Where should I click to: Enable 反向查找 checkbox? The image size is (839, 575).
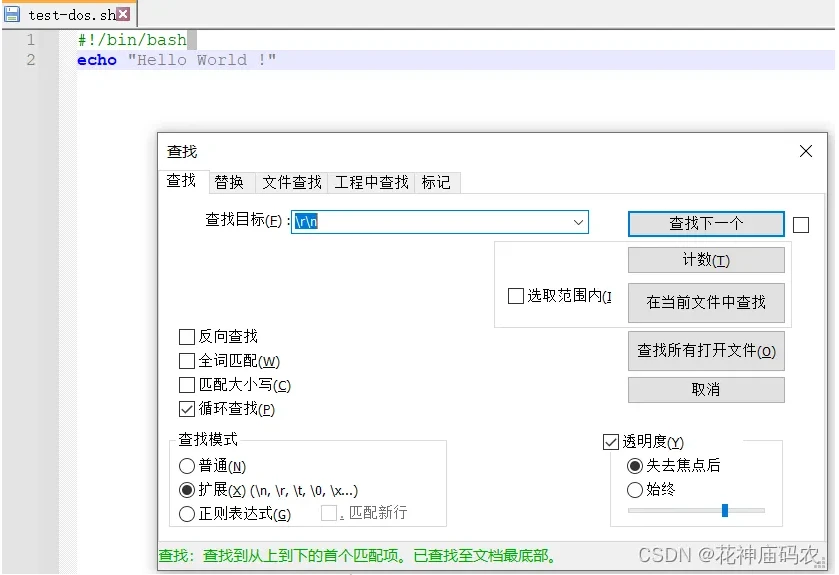tap(187, 337)
